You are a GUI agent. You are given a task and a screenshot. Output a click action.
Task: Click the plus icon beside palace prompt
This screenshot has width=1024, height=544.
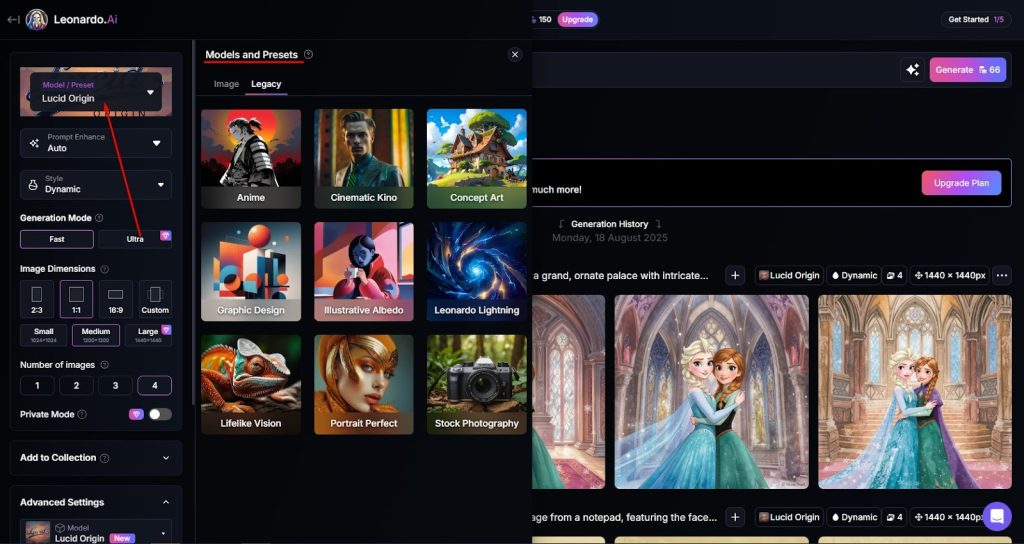735,276
